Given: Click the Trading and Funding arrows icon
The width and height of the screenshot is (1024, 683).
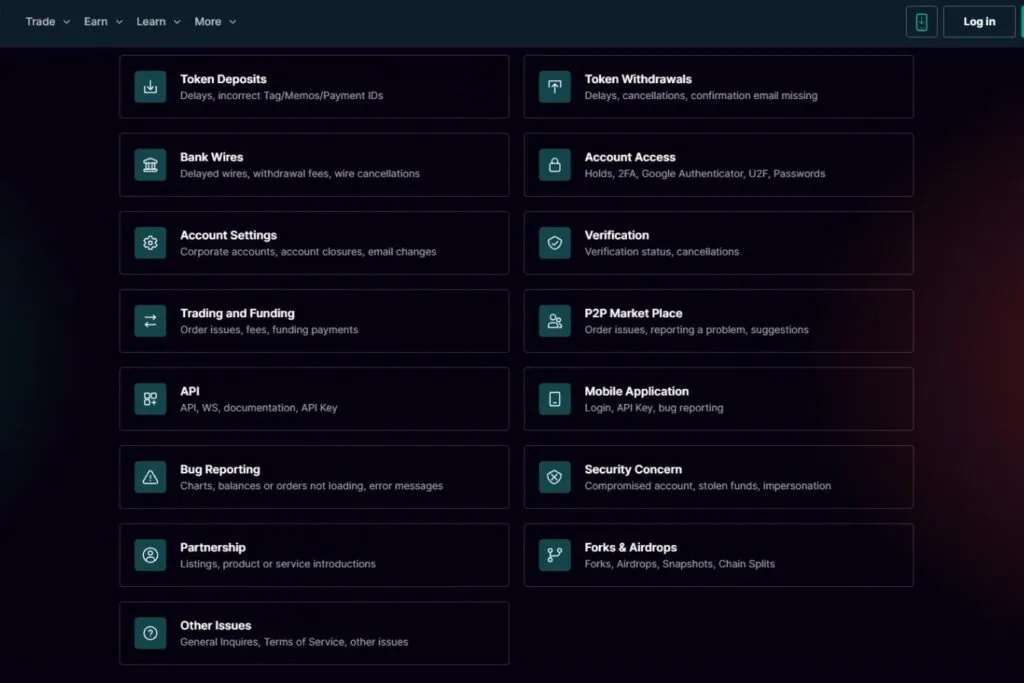Looking at the screenshot, I should click(x=150, y=321).
